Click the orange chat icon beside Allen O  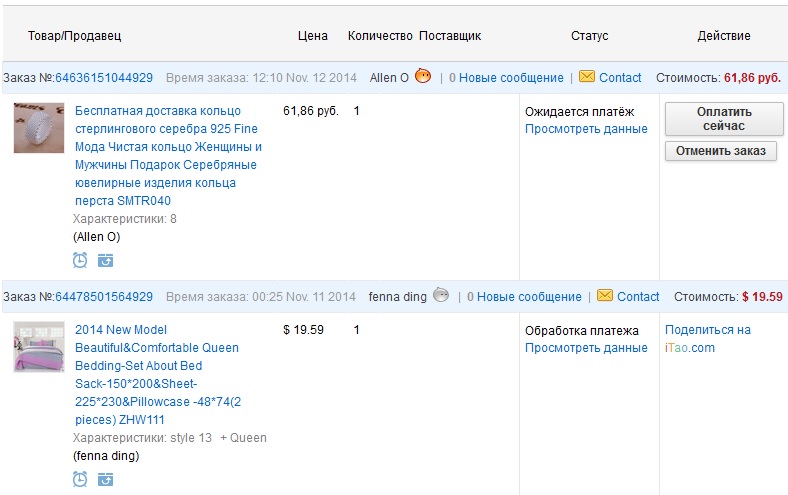click(423, 76)
